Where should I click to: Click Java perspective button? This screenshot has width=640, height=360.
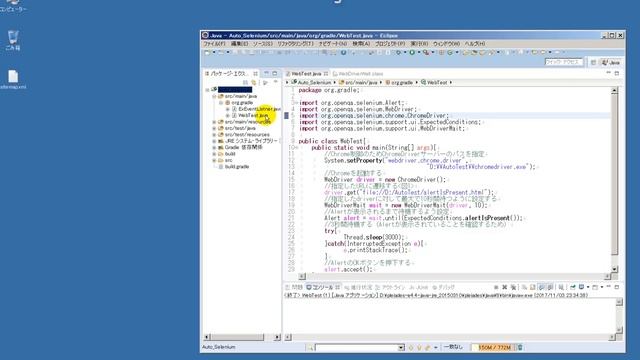[x=611, y=62]
